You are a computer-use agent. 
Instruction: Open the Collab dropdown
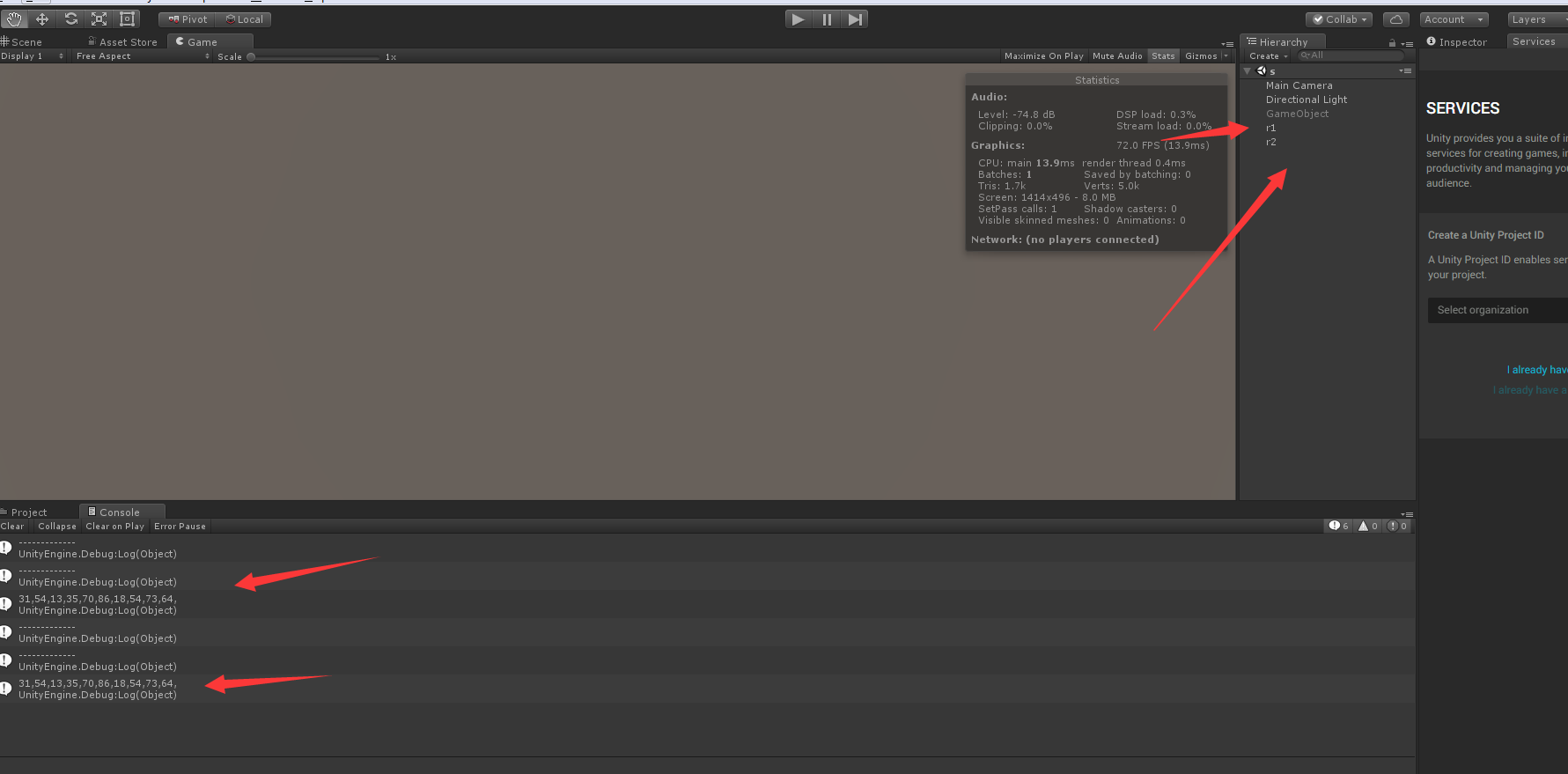click(1340, 19)
